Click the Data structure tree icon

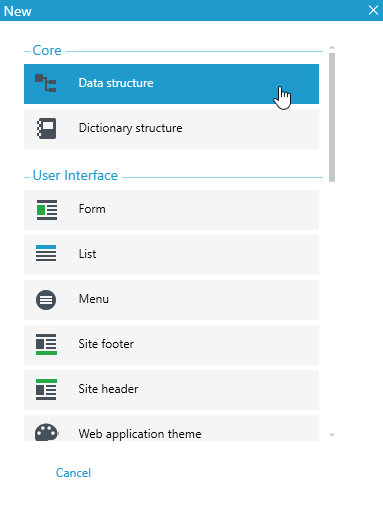(46, 83)
